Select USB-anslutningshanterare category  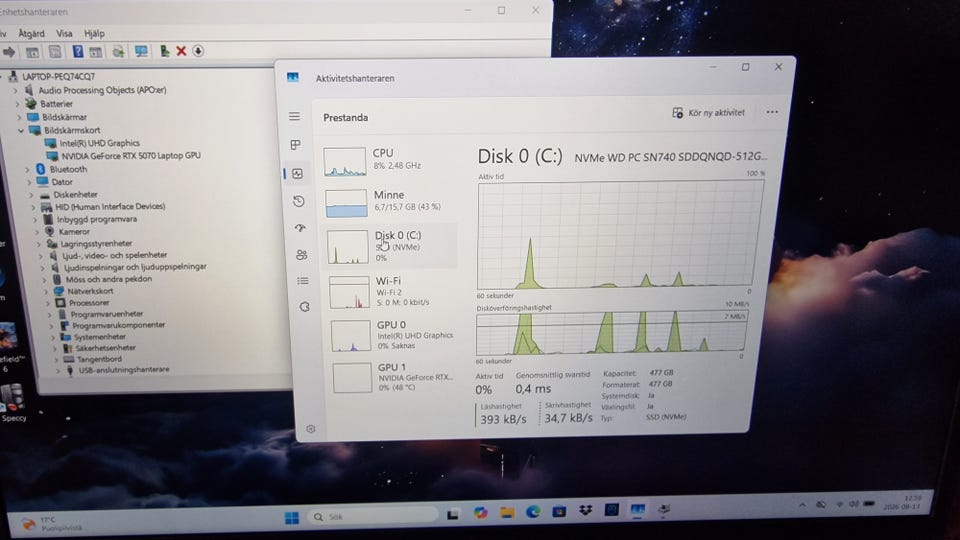click(124, 370)
